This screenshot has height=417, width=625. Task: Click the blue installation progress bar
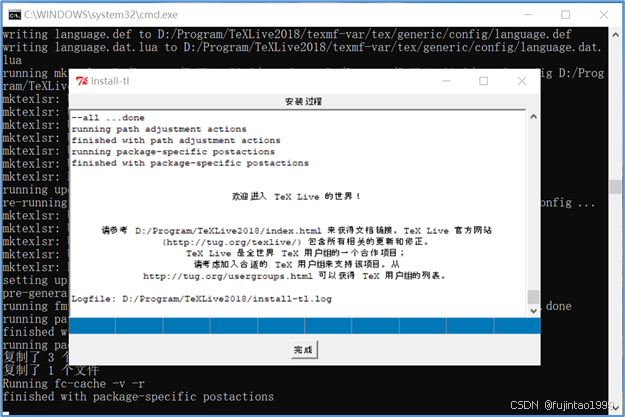(x=305, y=326)
